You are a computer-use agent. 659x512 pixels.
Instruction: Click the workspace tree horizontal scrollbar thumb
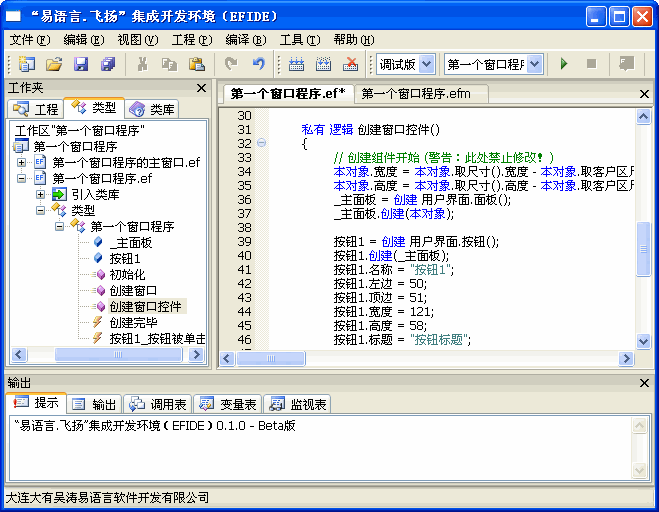pyautogui.click(x=119, y=355)
